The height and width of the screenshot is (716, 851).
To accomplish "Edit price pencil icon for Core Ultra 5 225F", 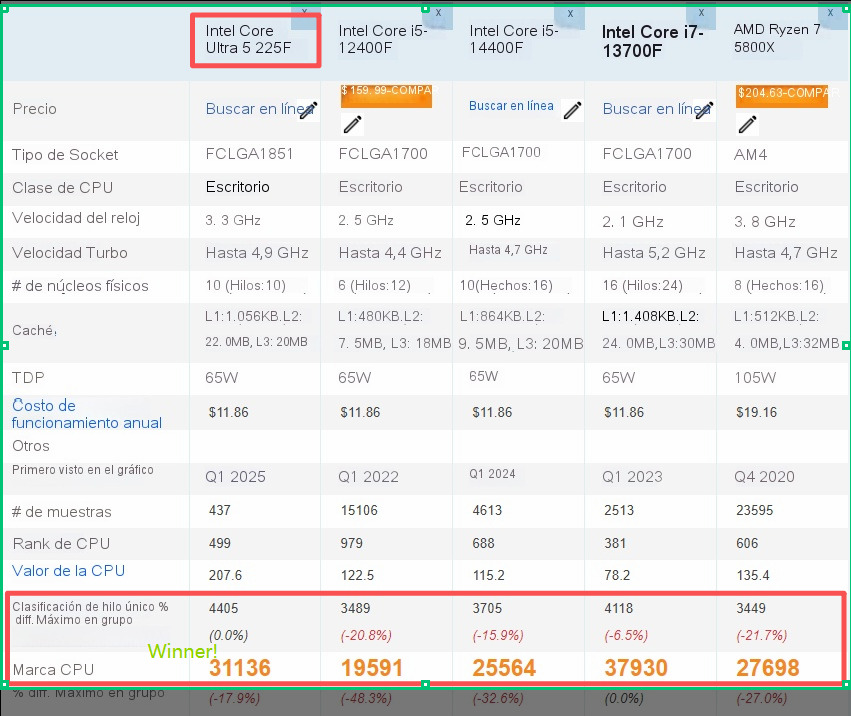I will (309, 110).
